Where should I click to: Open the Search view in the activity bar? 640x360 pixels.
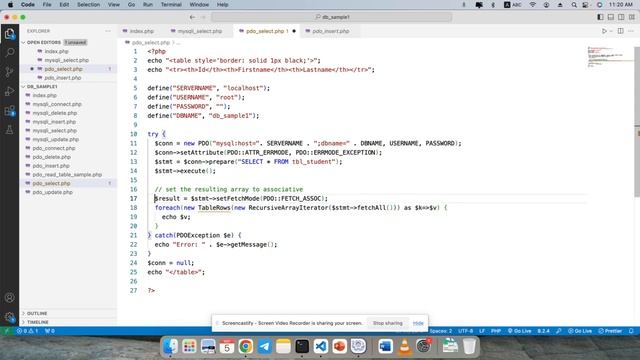pos(9,53)
